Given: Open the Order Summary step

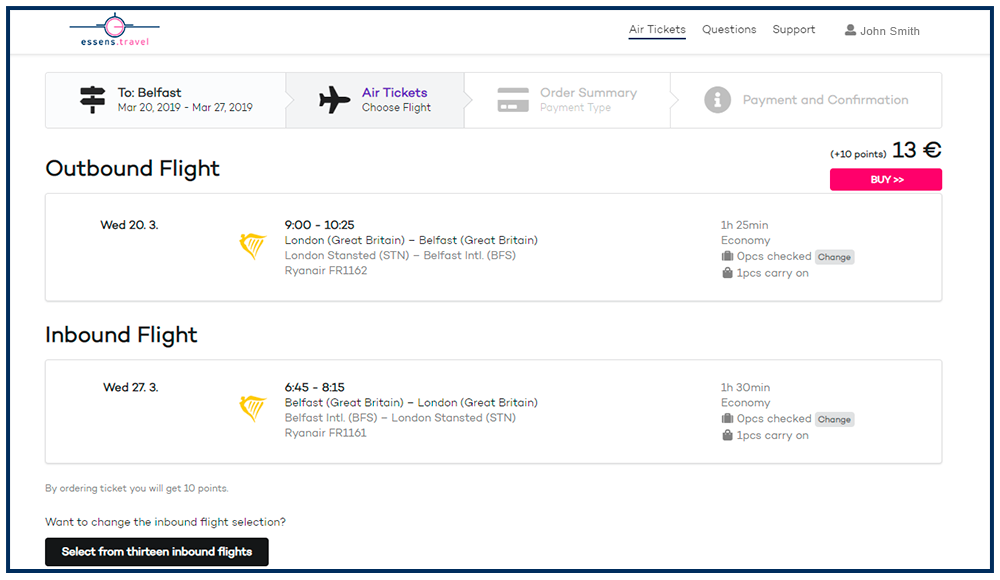Looking at the screenshot, I should click(567, 100).
